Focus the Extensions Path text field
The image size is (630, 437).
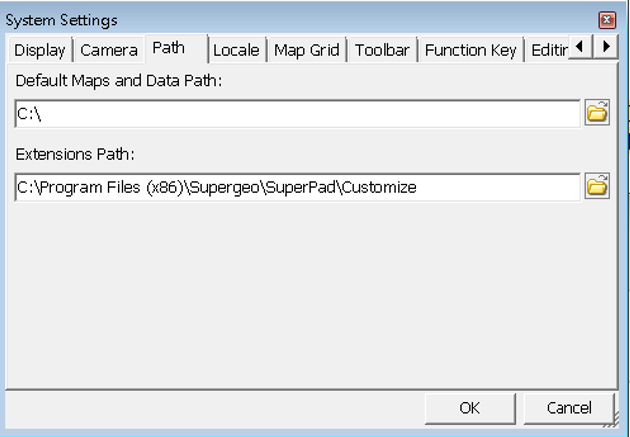point(298,188)
